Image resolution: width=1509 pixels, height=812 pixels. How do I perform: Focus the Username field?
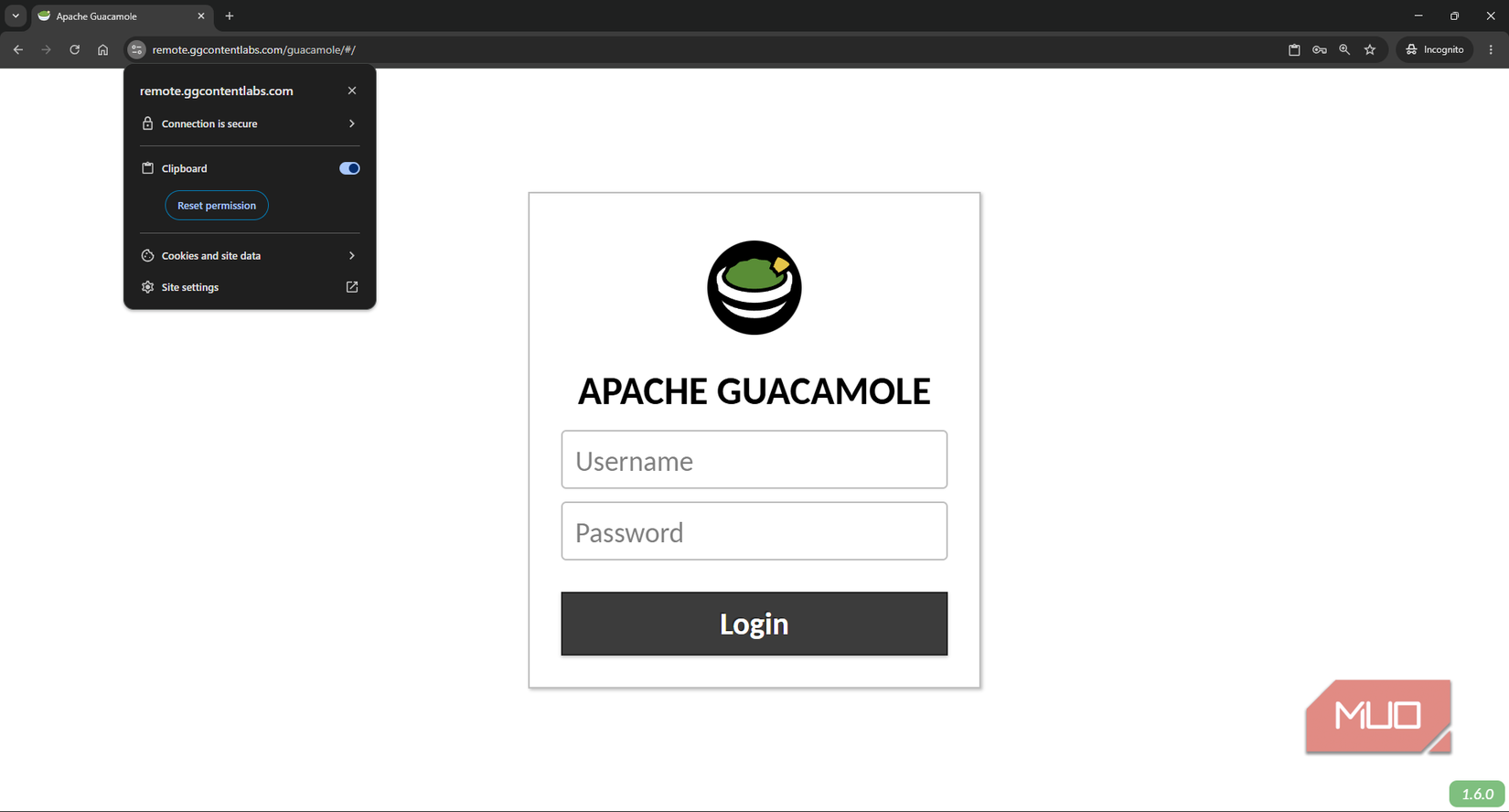754,460
